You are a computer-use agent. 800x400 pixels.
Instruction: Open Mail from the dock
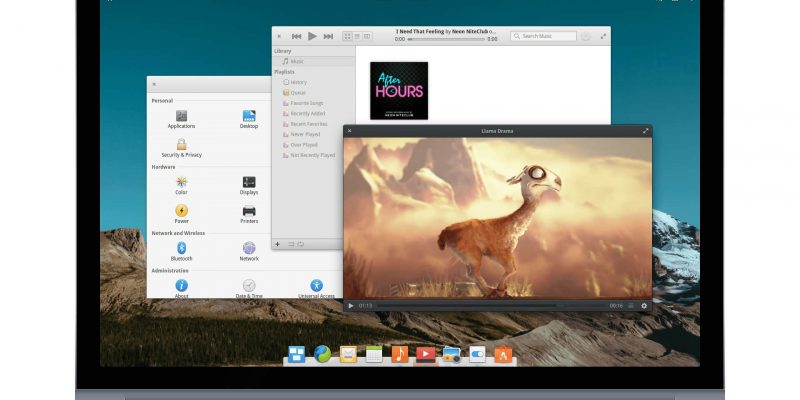coord(348,354)
